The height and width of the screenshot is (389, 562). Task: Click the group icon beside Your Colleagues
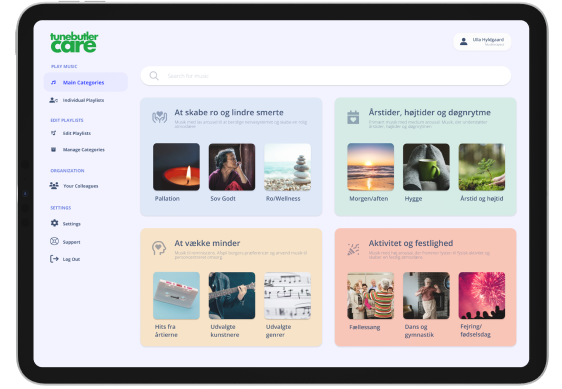coord(54,186)
